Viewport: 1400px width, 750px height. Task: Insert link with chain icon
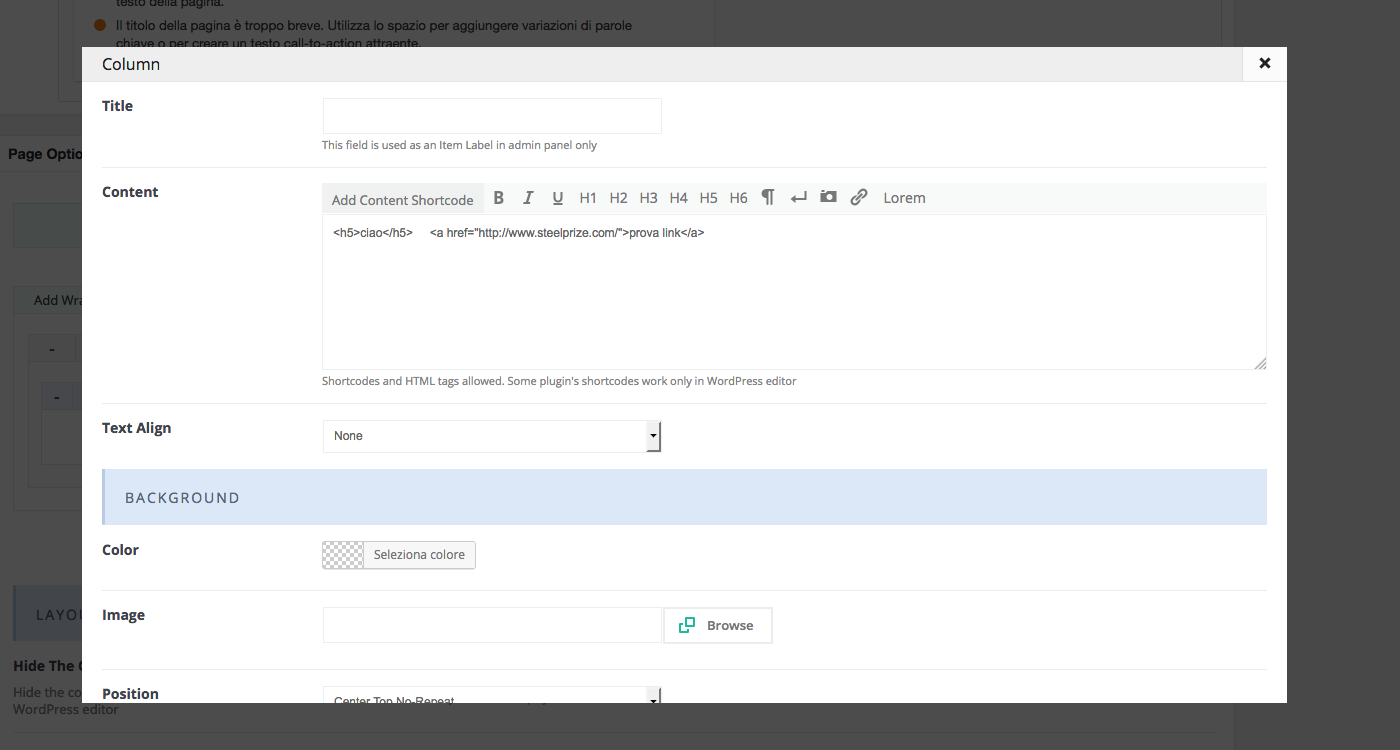pos(858,198)
